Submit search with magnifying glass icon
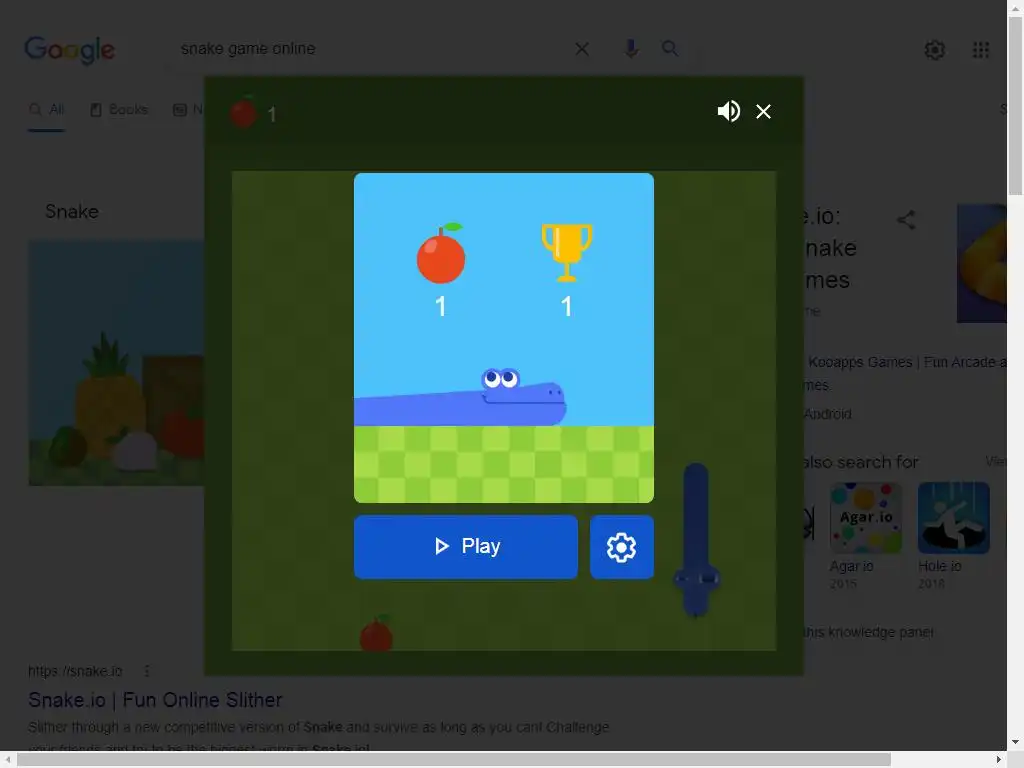This screenshot has width=1024, height=768. pos(670,48)
